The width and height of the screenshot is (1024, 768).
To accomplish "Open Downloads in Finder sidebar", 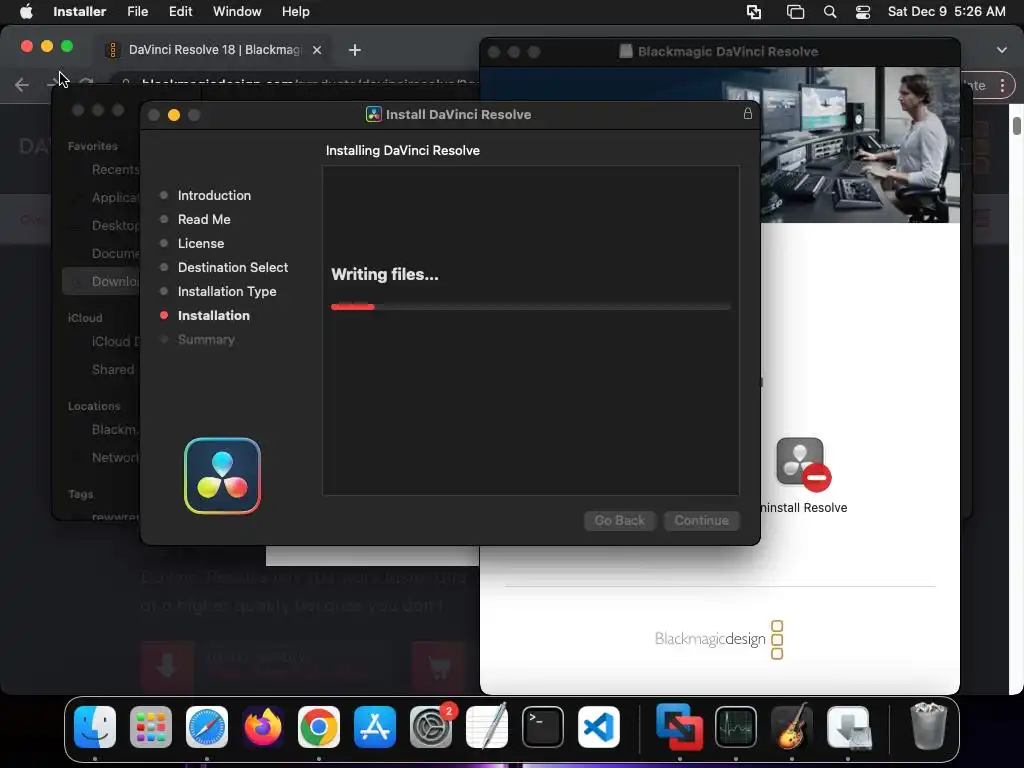I will click(x=103, y=281).
